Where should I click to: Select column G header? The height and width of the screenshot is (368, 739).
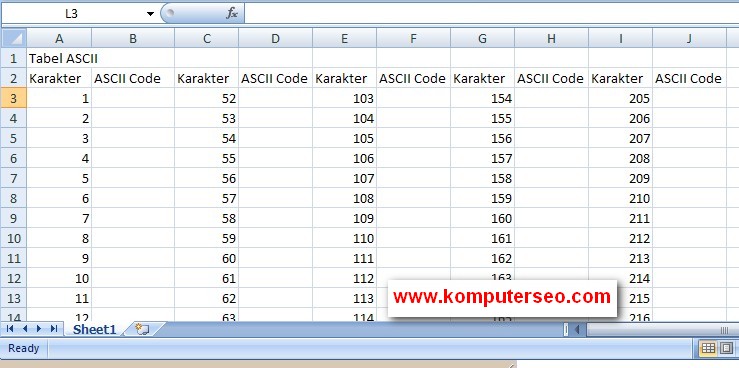click(482, 39)
